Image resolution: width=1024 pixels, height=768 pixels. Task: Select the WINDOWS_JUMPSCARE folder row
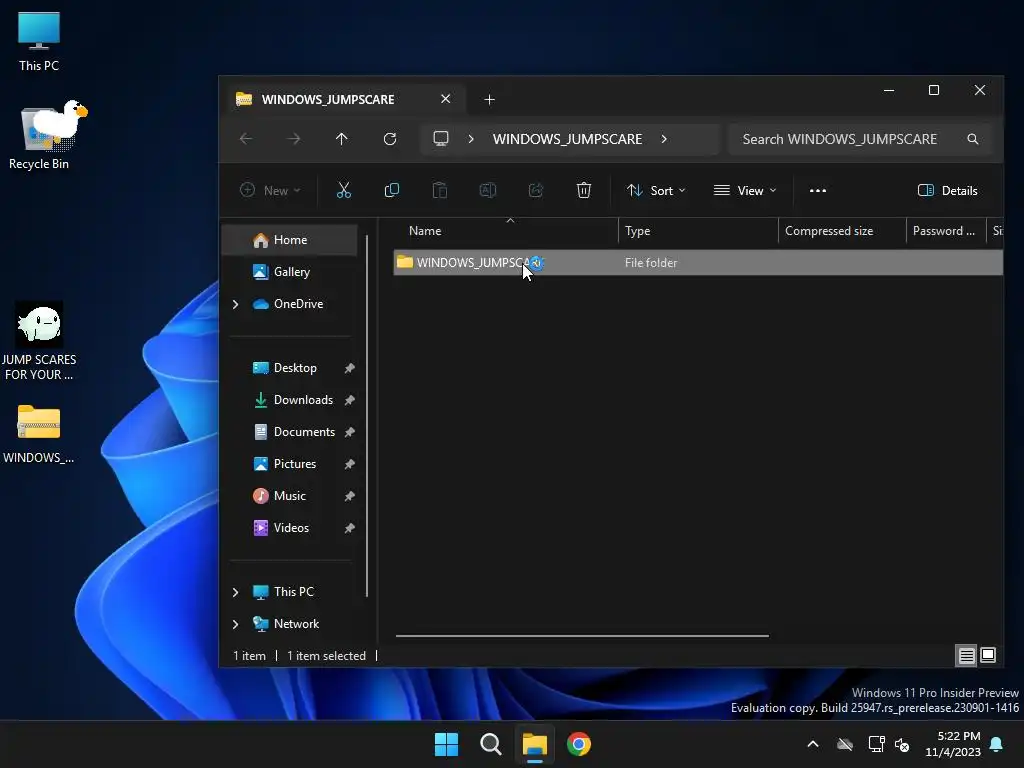tap(697, 263)
